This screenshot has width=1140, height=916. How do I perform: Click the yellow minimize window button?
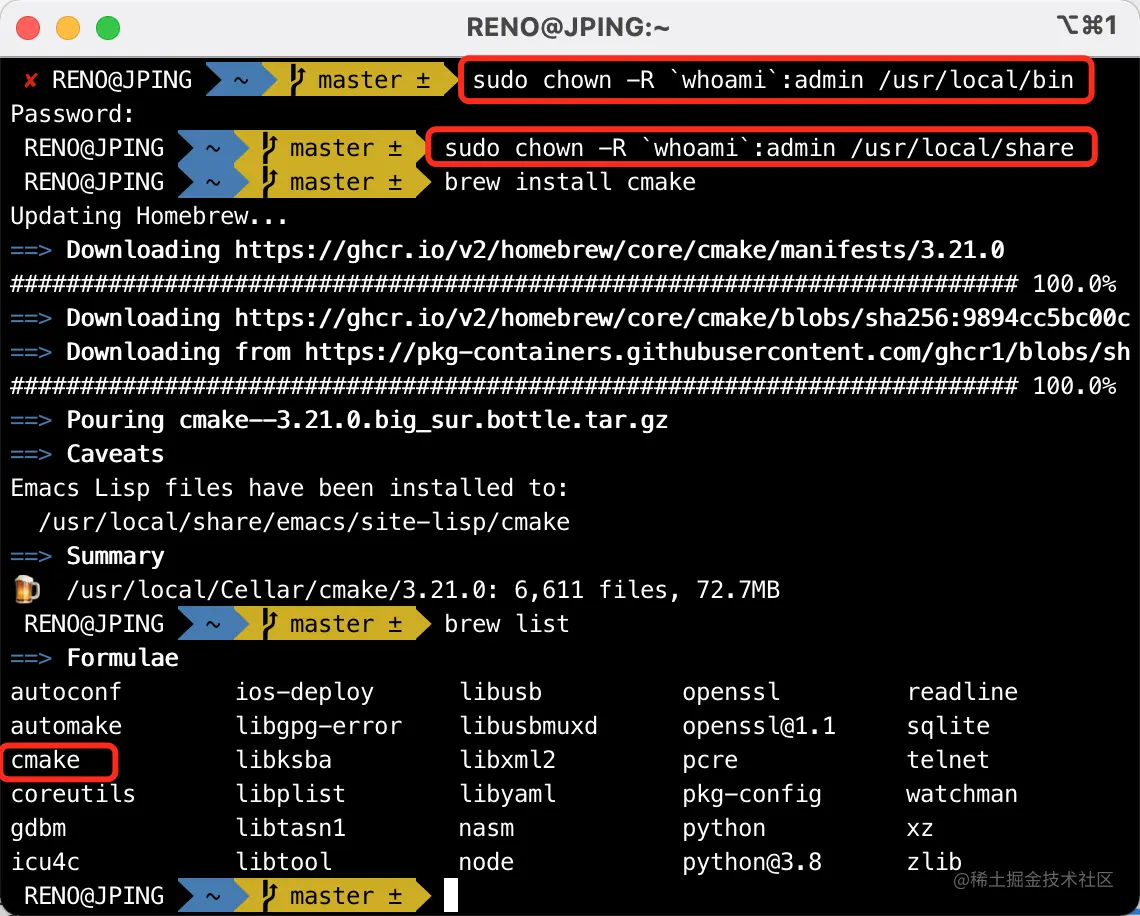[x=68, y=28]
